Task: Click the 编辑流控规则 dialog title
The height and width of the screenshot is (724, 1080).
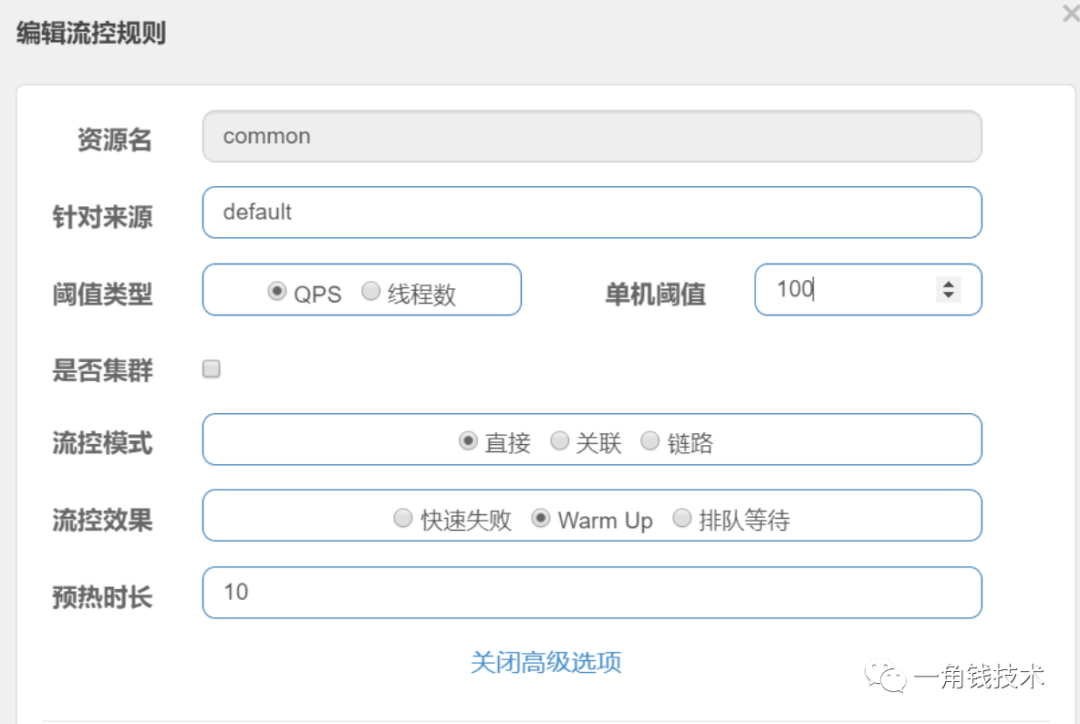Action: [91, 33]
